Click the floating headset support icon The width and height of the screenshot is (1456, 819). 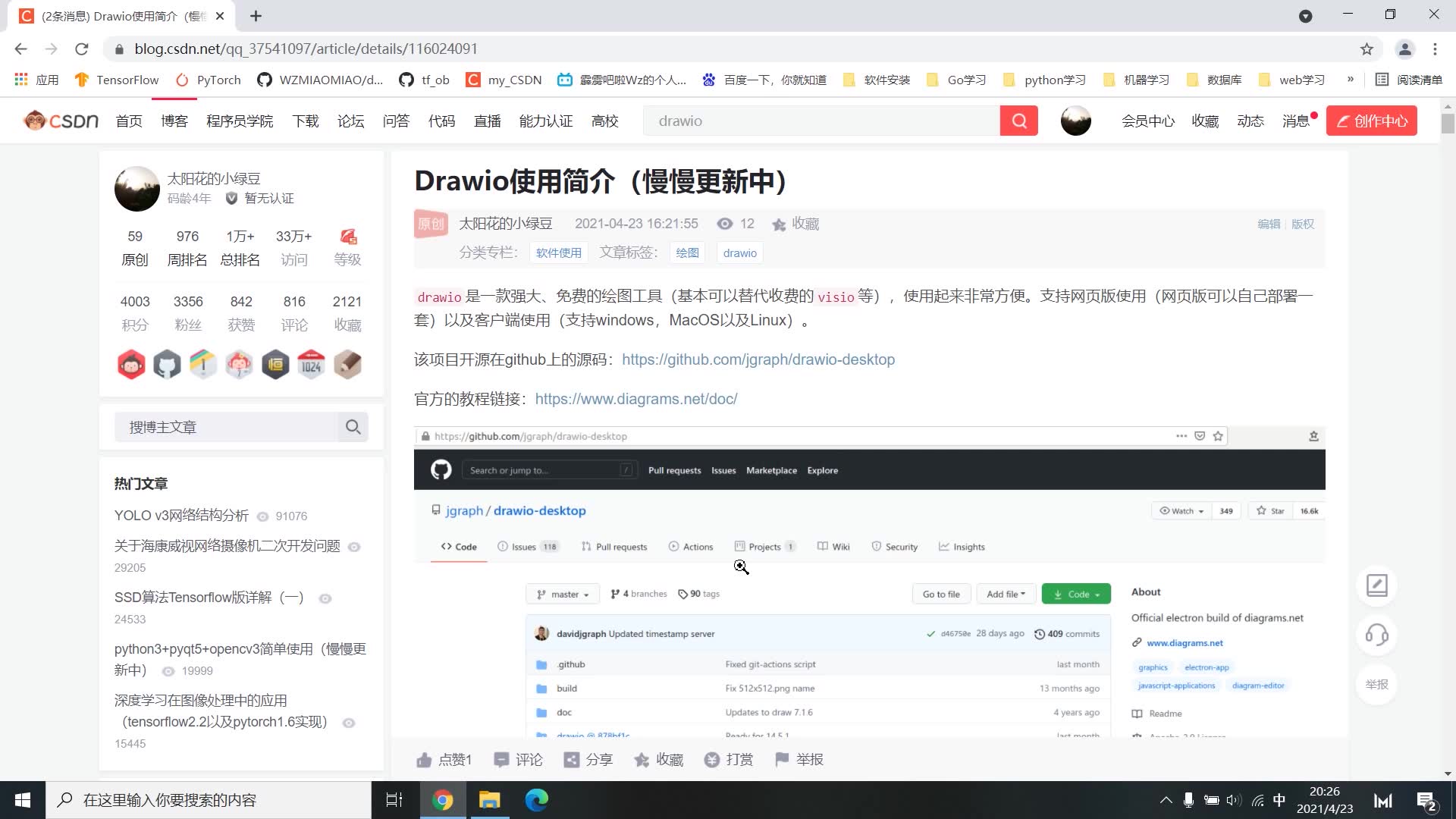[1376, 635]
